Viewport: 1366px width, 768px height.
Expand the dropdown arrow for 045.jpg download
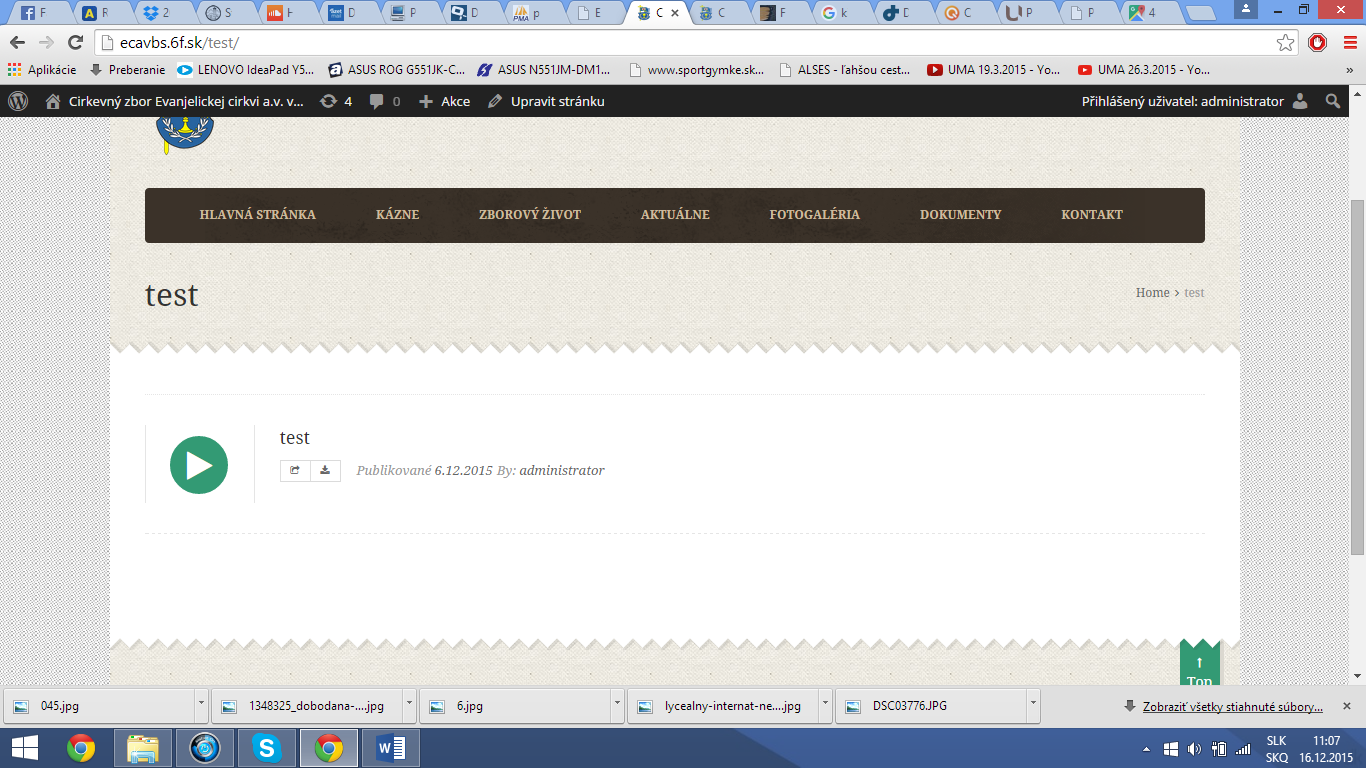201,705
